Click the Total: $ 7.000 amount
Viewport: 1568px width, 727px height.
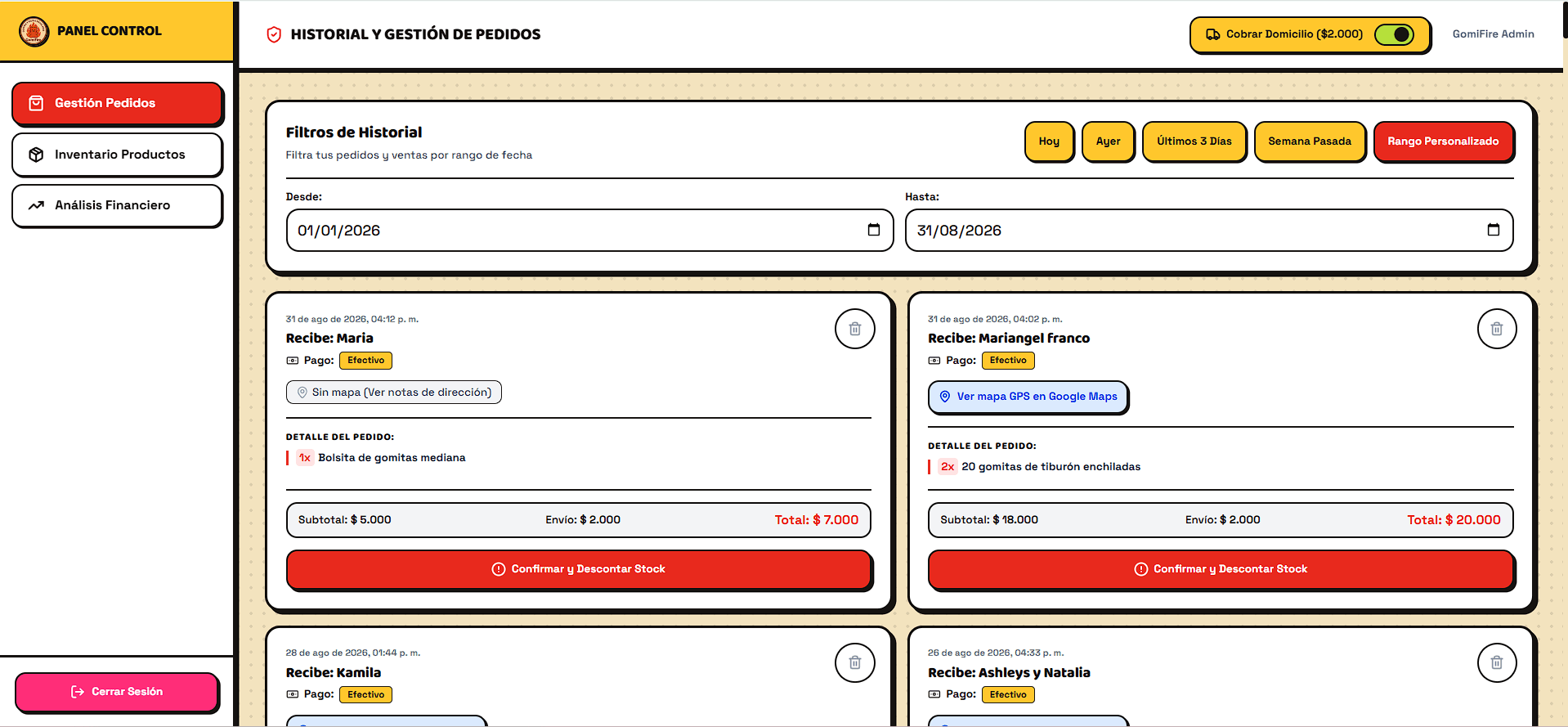pos(817,520)
